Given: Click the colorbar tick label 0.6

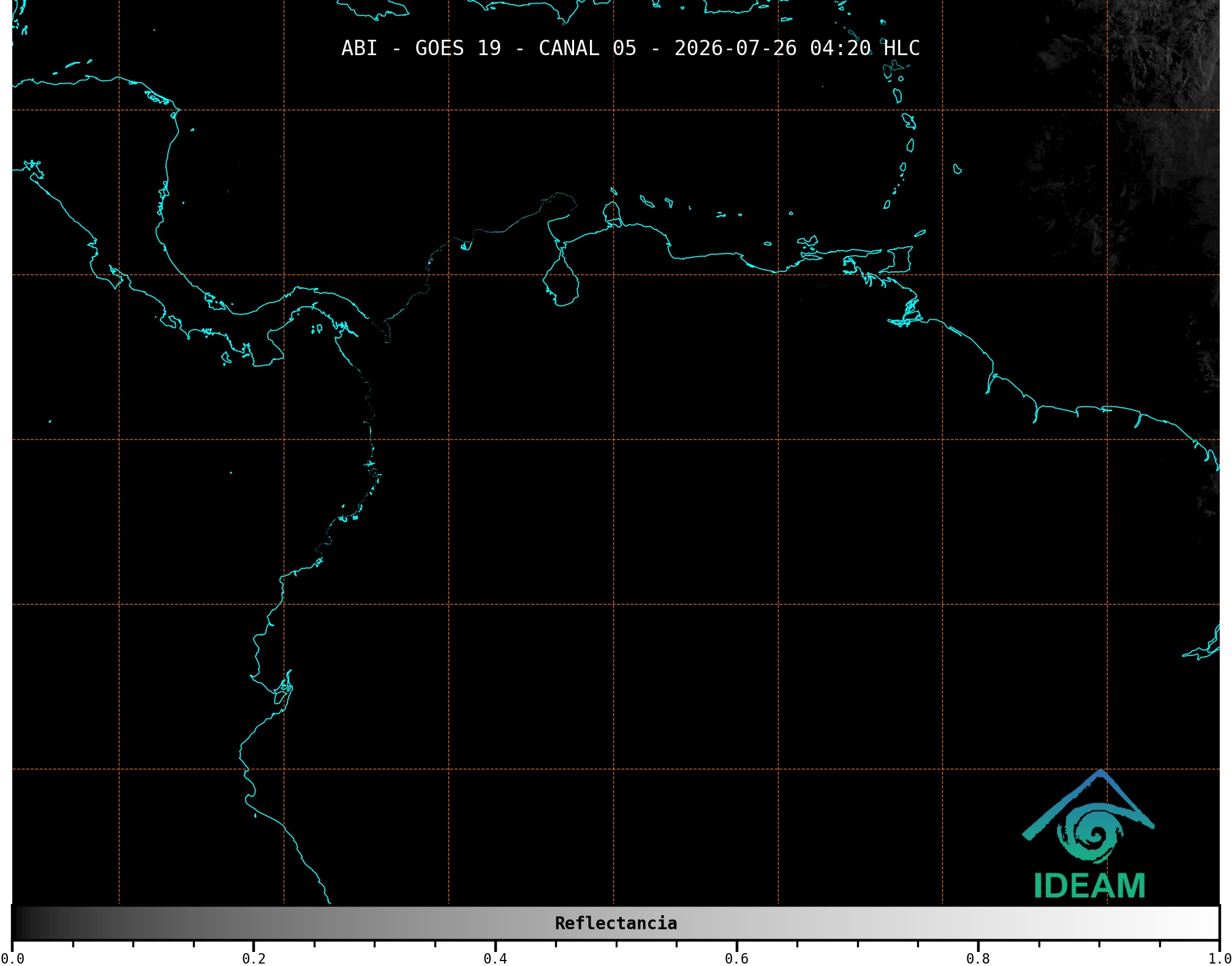Looking at the screenshot, I should 736,959.
